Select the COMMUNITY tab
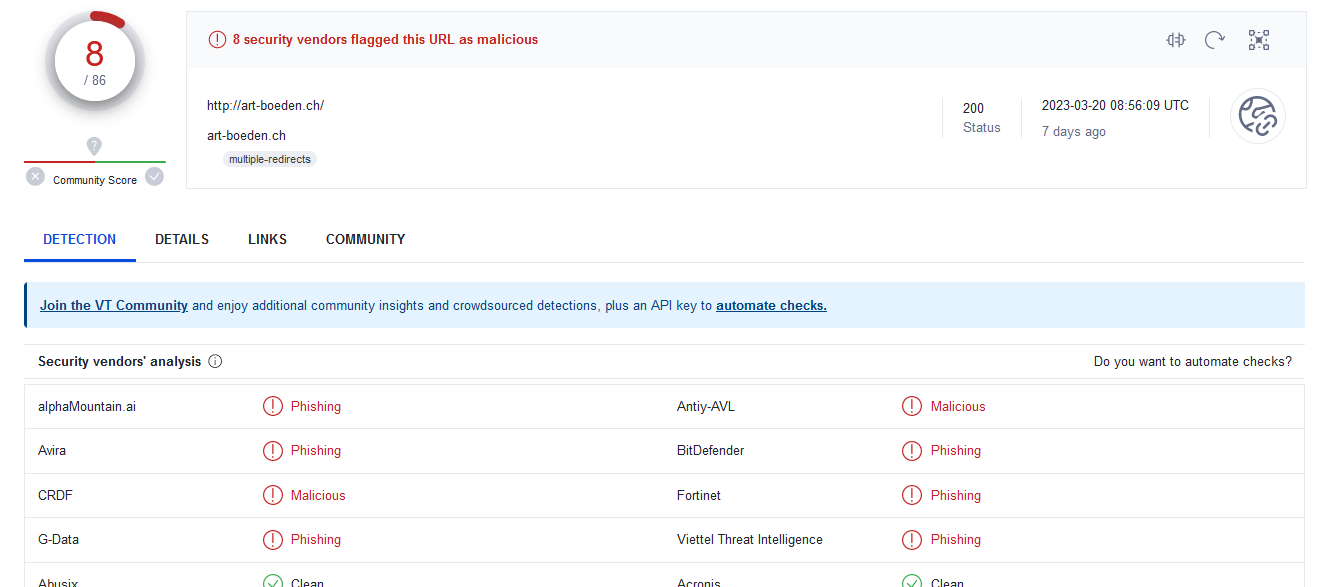 pyautogui.click(x=365, y=240)
